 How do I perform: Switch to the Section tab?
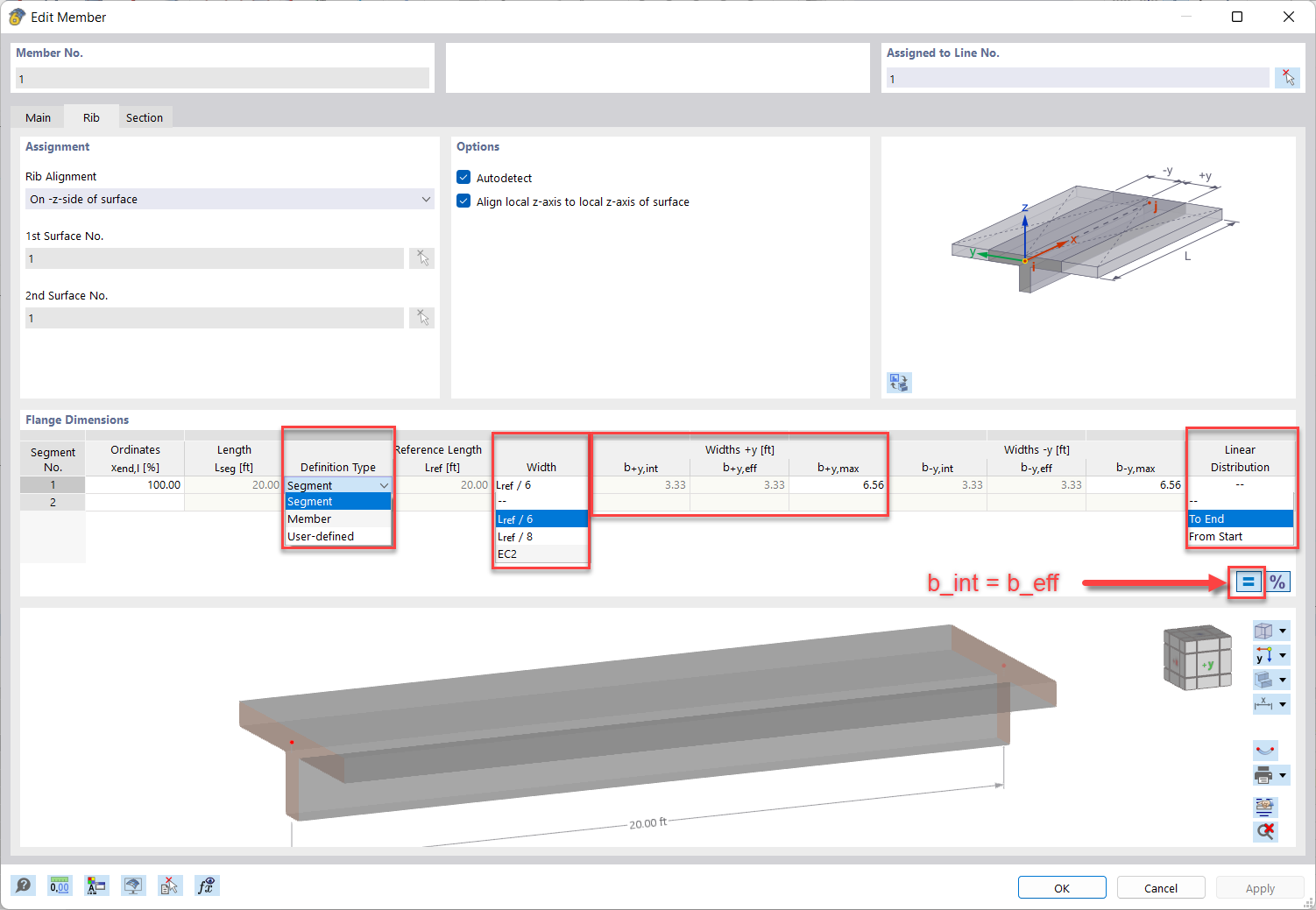pos(145,116)
